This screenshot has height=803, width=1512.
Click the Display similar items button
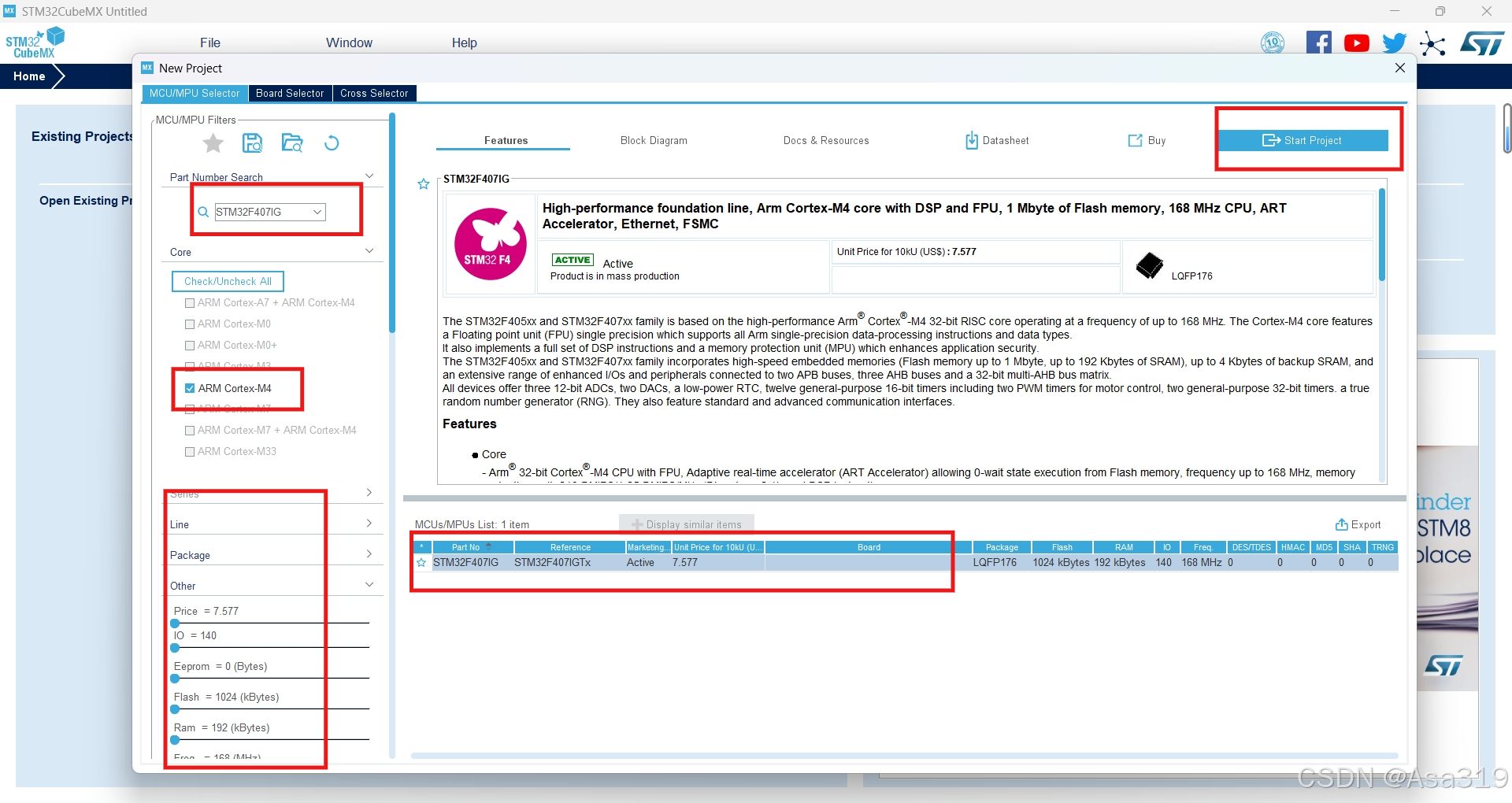click(687, 524)
